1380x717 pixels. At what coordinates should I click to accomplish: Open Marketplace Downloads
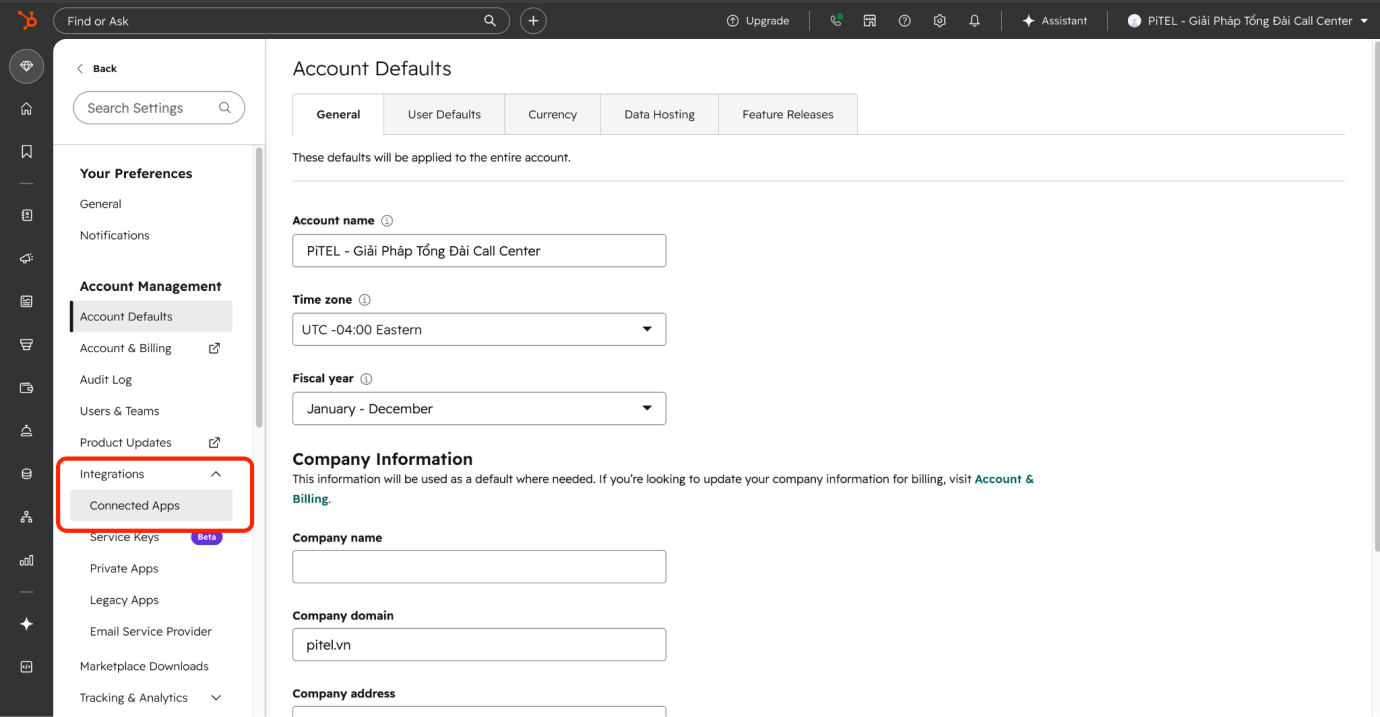pos(144,666)
